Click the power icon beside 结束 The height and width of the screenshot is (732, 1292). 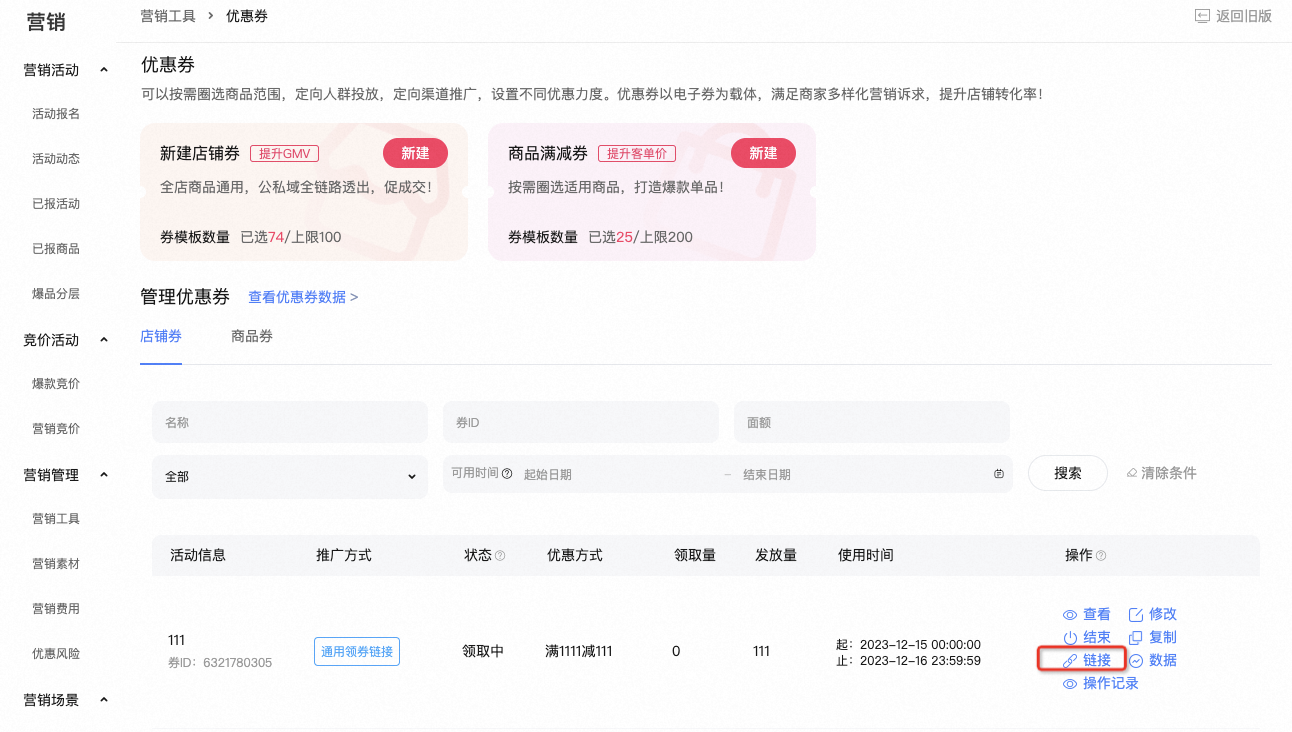[1070, 638]
